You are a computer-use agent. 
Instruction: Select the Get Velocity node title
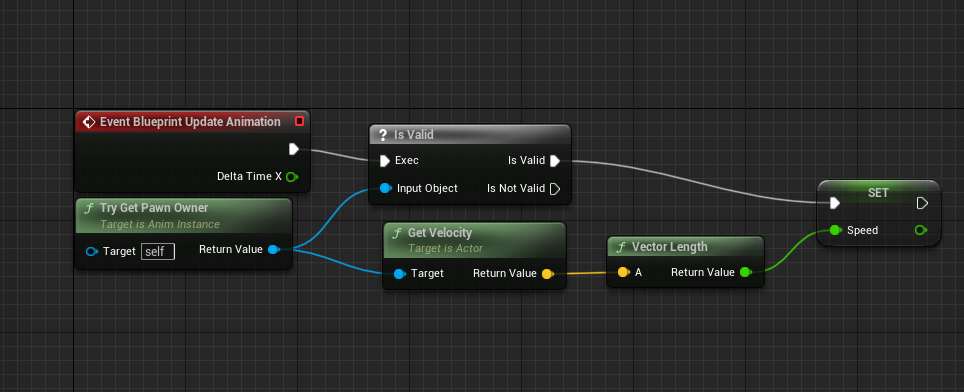(440, 233)
